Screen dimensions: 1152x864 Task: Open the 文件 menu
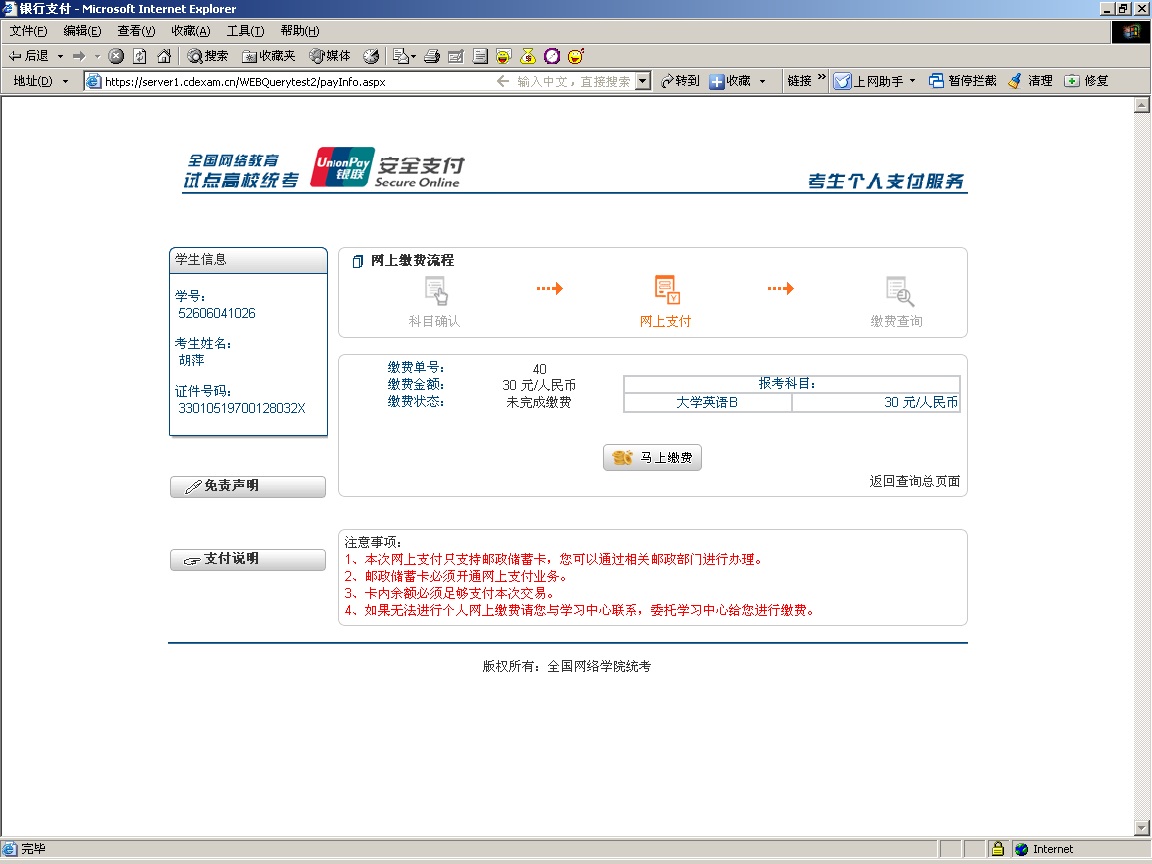tap(28, 31)
